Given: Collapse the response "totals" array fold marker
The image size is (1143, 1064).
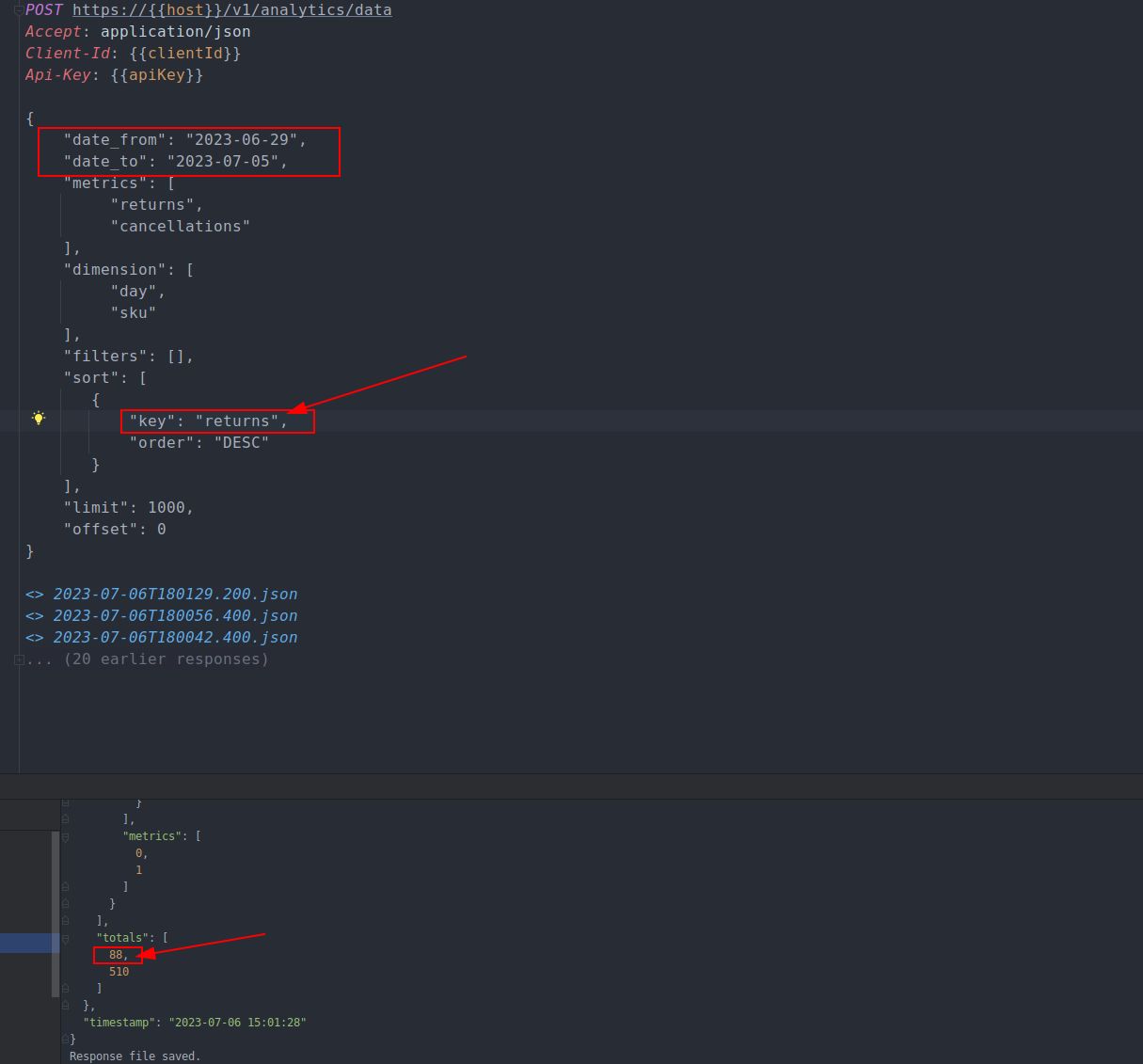Looking at the screenshot, I should click(65, 938).
